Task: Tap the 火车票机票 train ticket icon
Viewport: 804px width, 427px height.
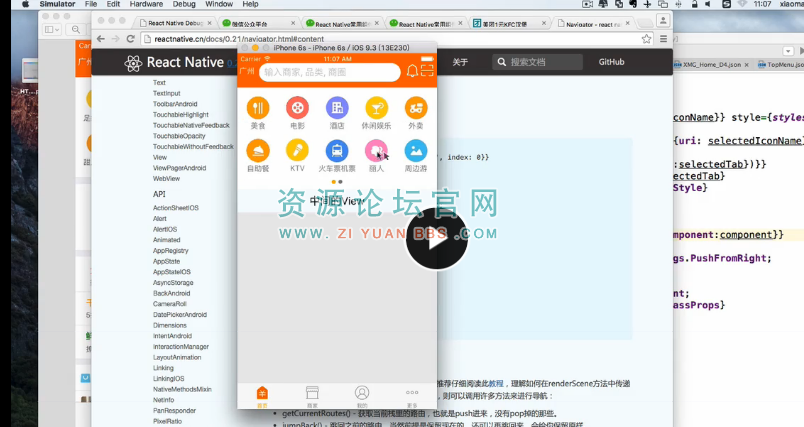Action: 337,151
